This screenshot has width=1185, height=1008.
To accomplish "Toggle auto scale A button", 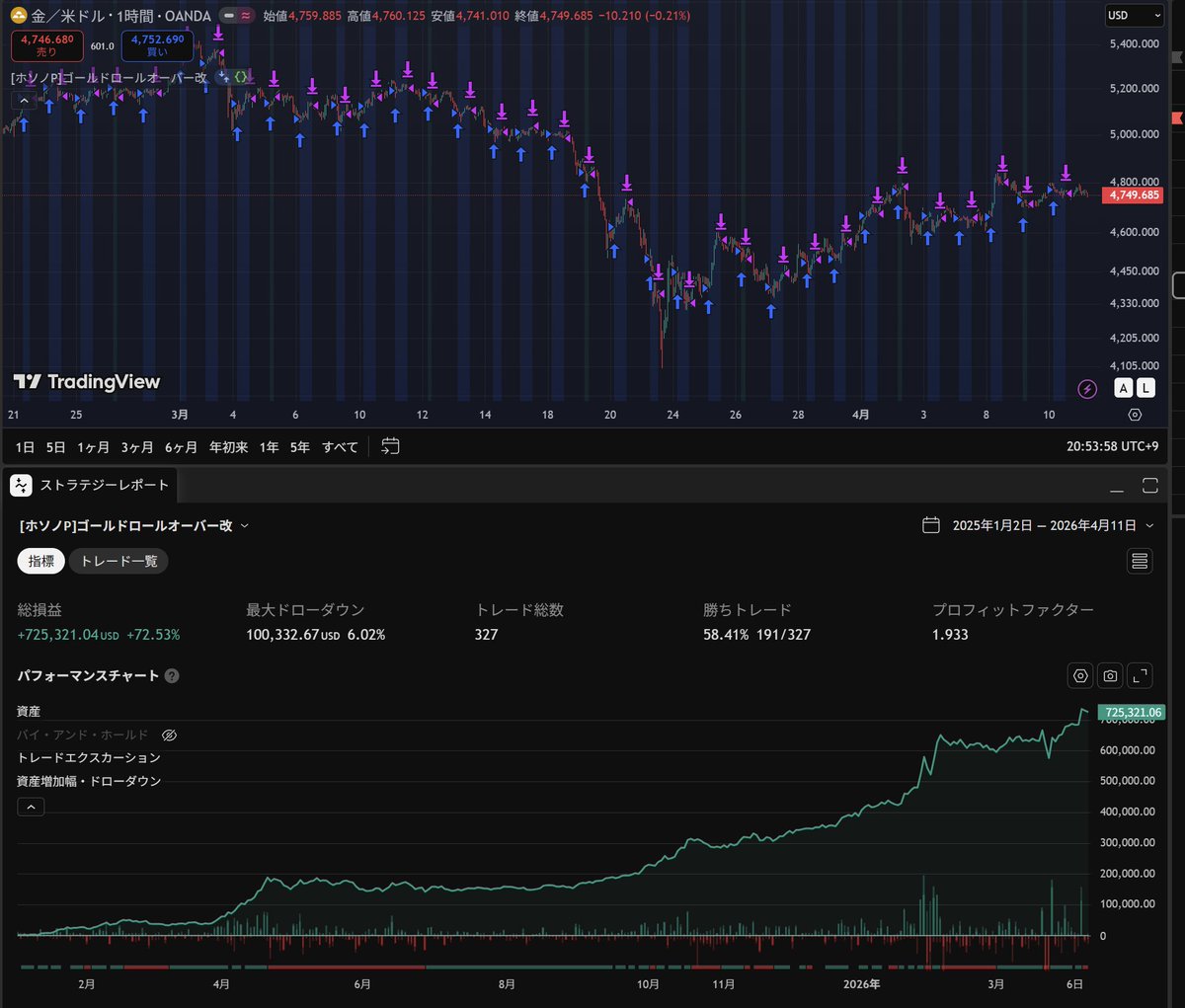I will click(x=1123, y=388).
